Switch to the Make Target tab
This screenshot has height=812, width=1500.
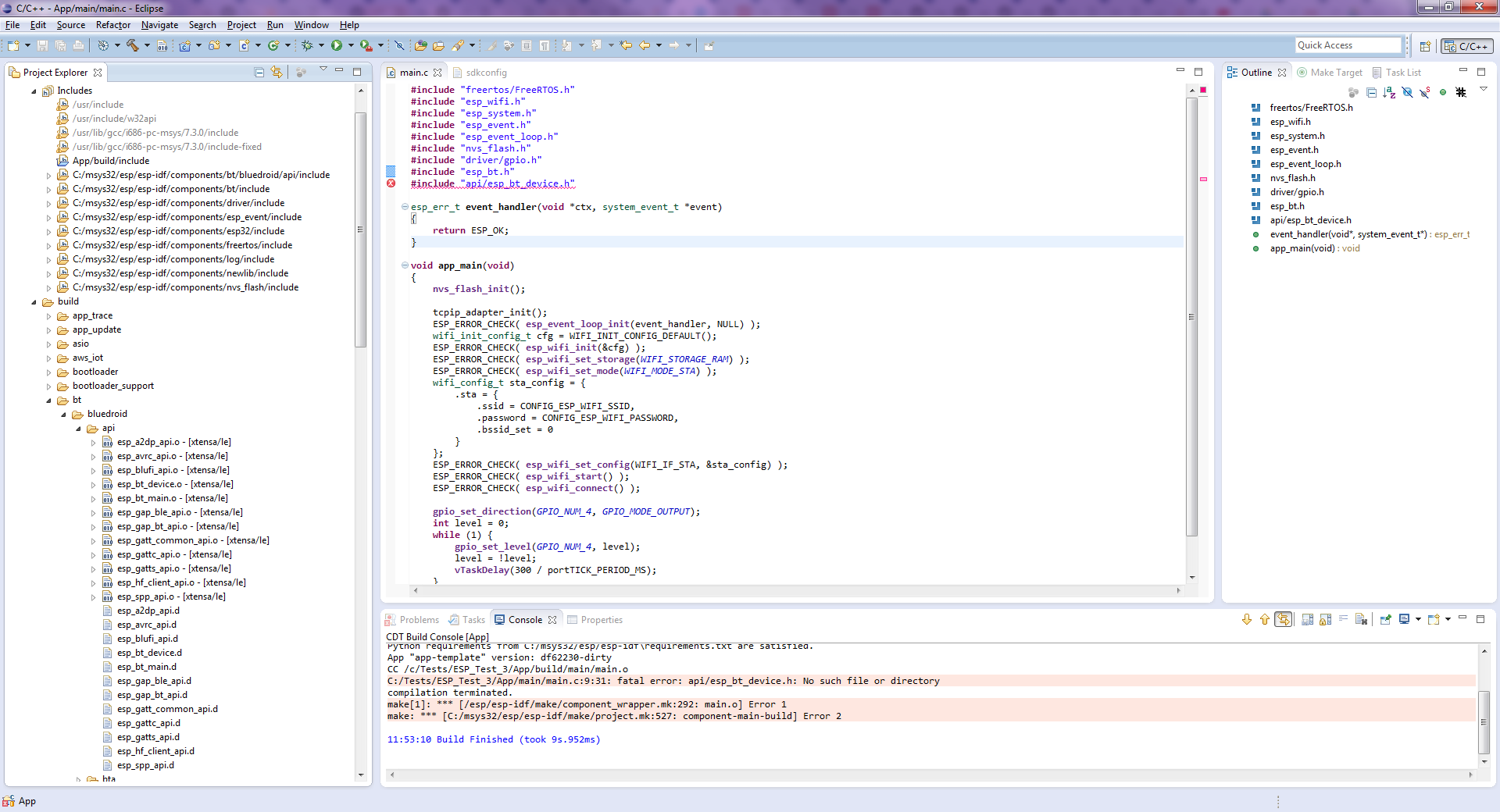point(1330,73)
